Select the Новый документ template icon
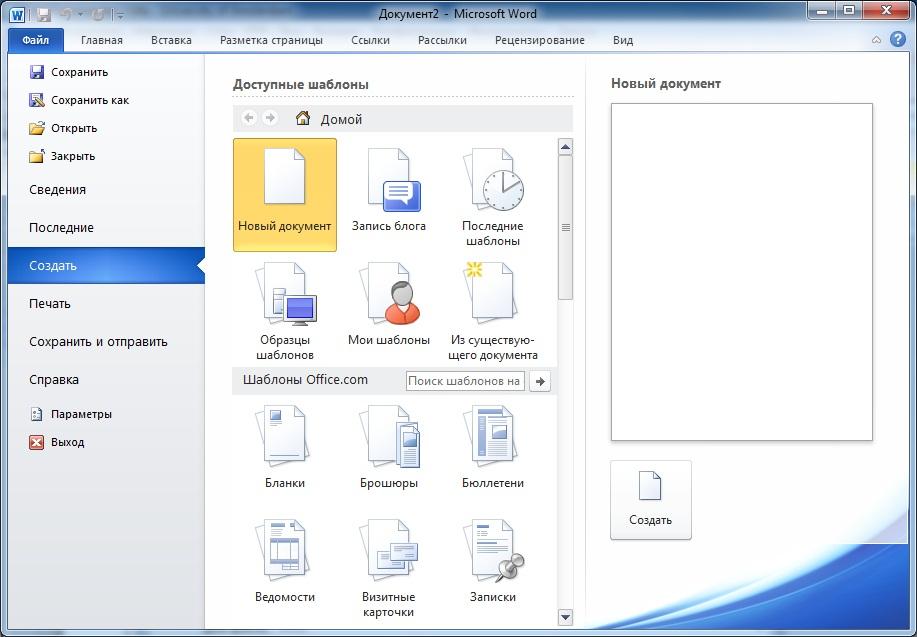The height and width of the screenshot is (637, 917). tap(285, 195)
